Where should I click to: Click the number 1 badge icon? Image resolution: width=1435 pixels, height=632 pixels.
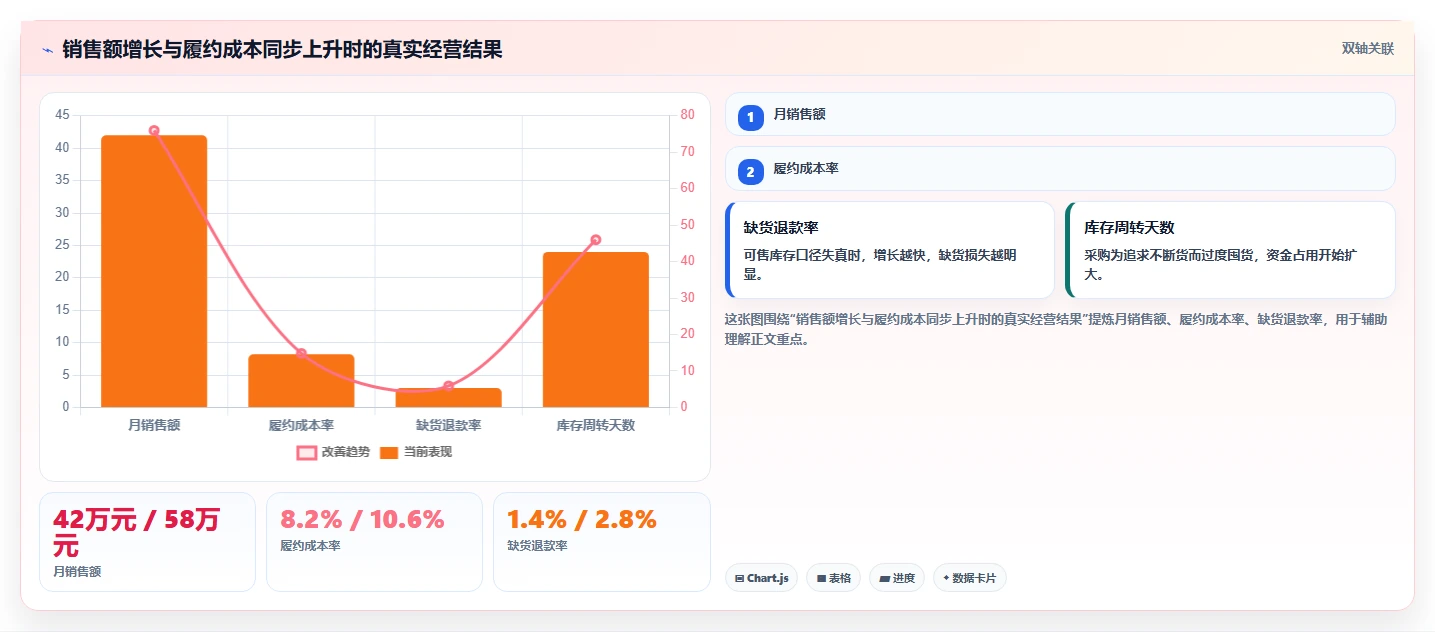pyautogui.click(x=751, y=118)
